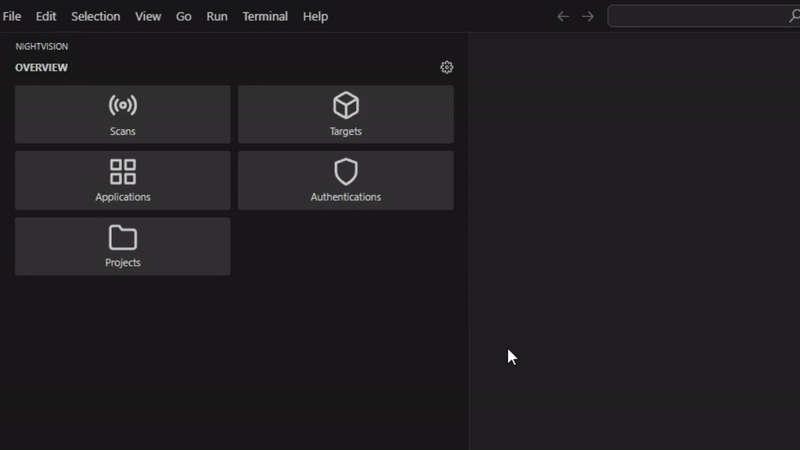Viewport: 800px width, 450px height.
Task: Open the Applications tile
Action: (x=122, y=180)
